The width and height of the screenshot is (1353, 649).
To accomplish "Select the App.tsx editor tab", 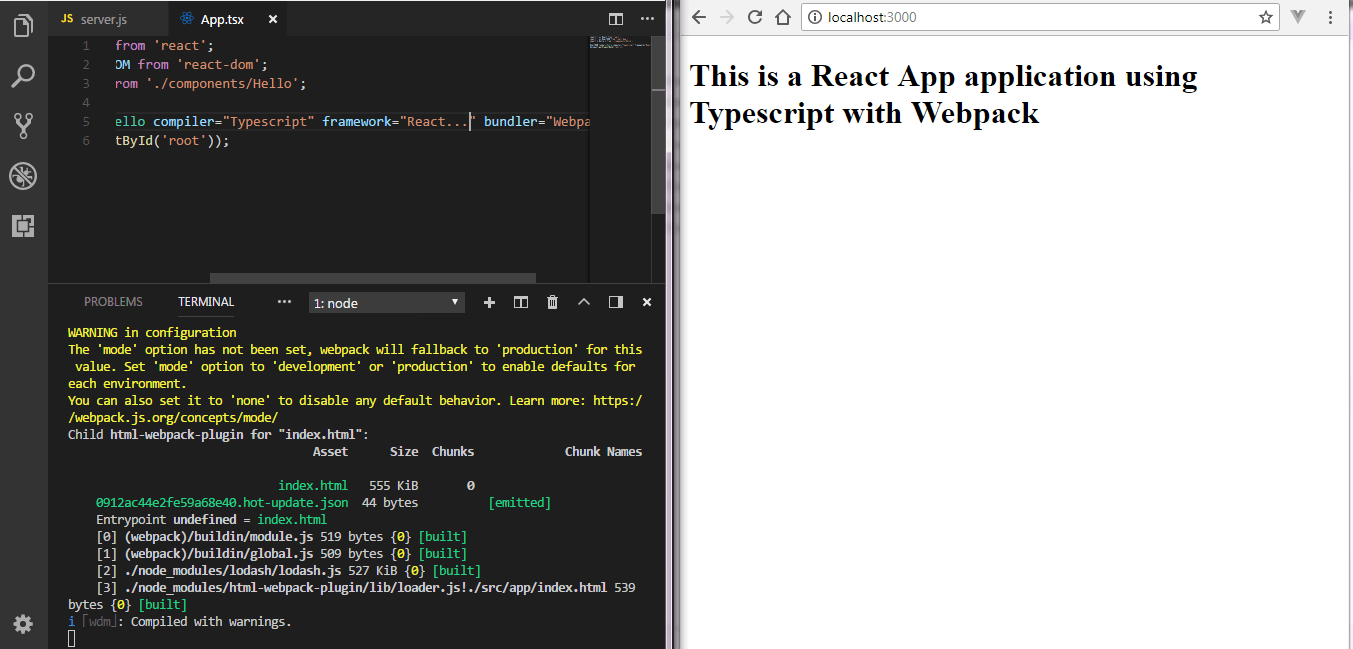I will click(x=222, y=19).
